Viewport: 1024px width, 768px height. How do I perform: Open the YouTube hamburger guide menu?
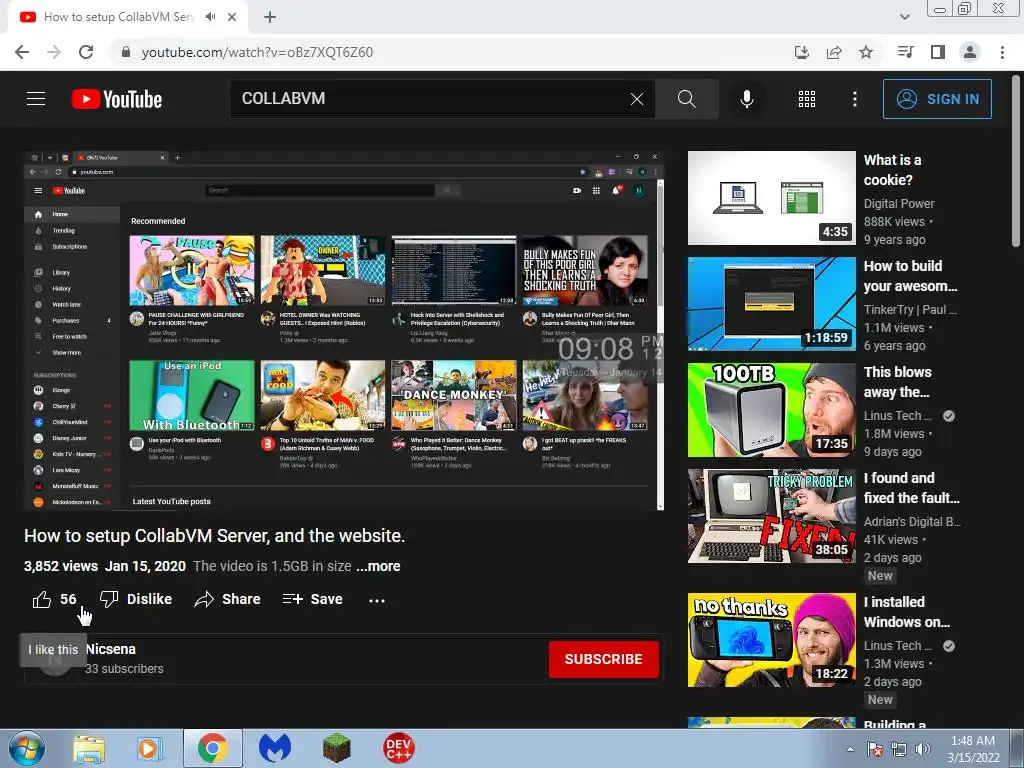click(36, 99)
